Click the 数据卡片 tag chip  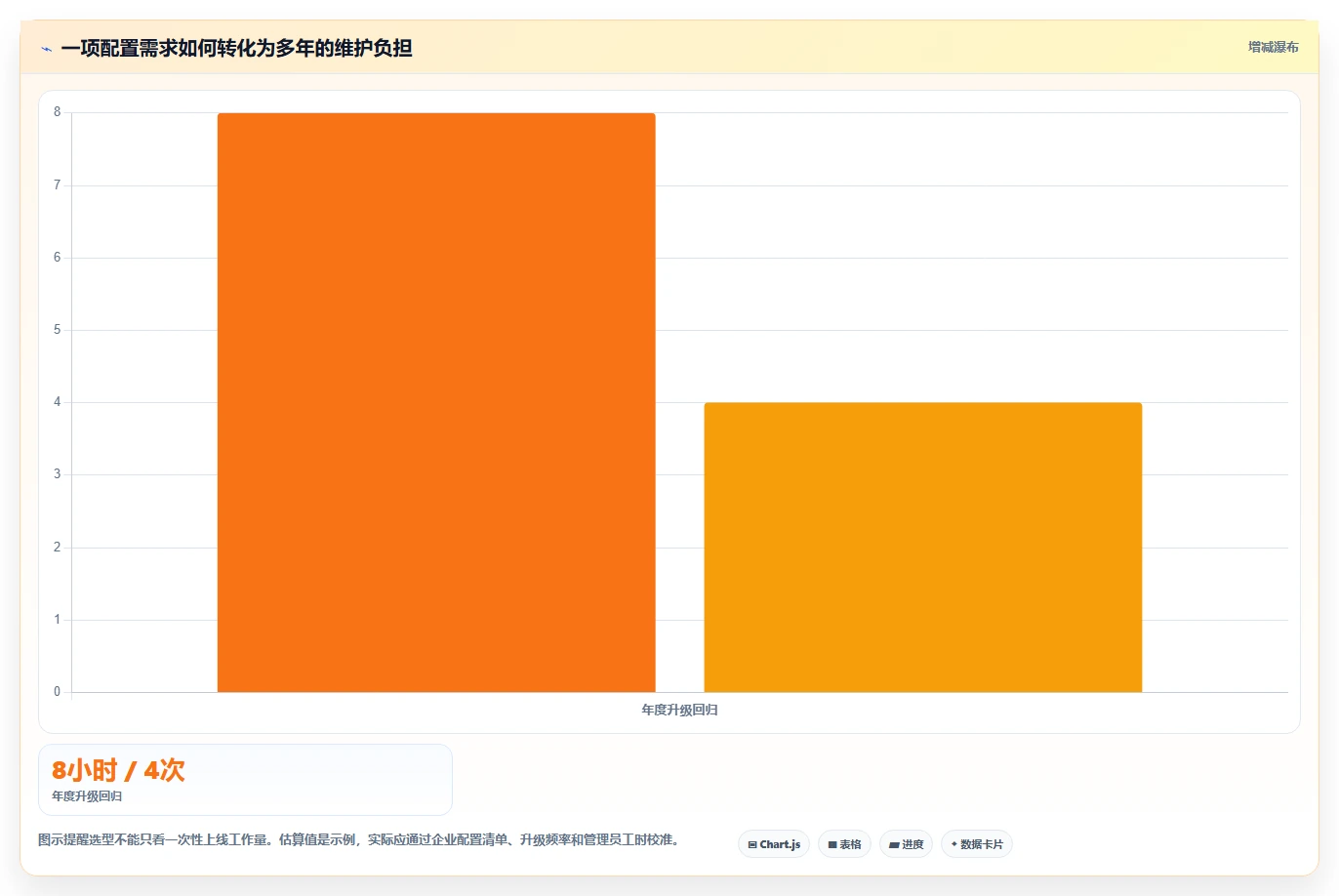977,844
